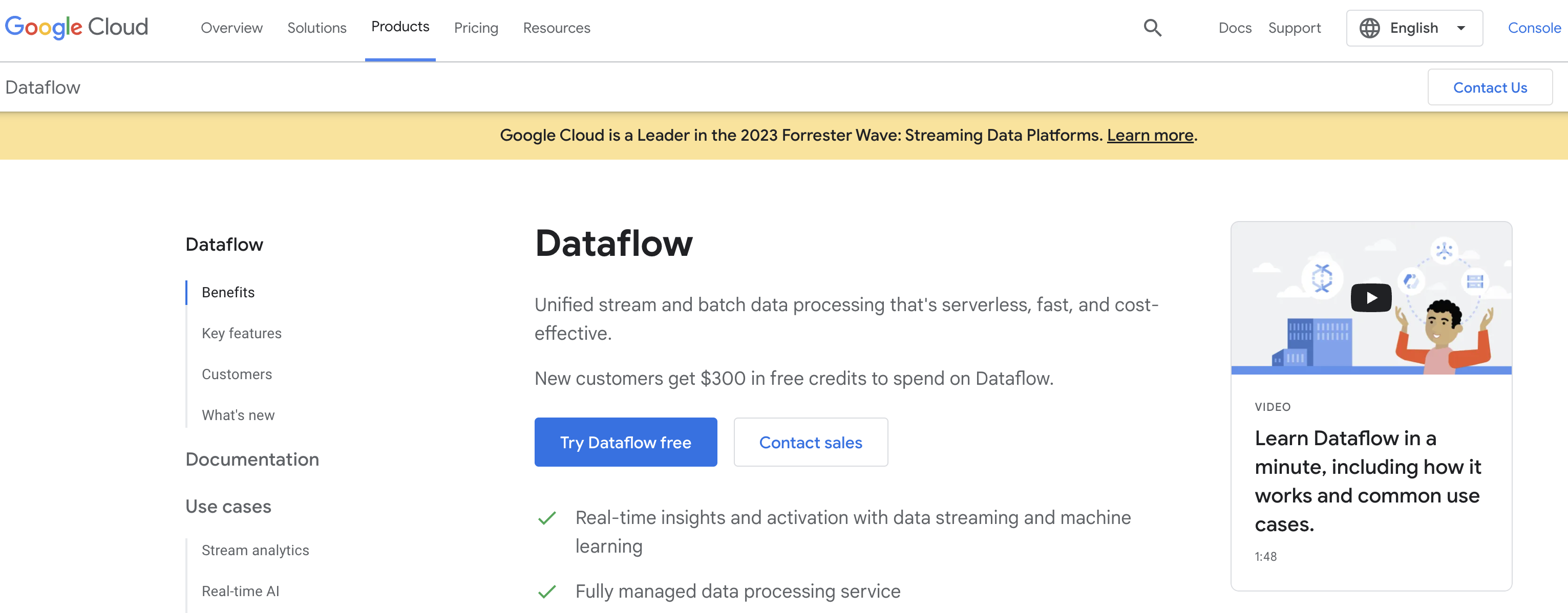
Task: Jump to Key features section
Action: 242,333
